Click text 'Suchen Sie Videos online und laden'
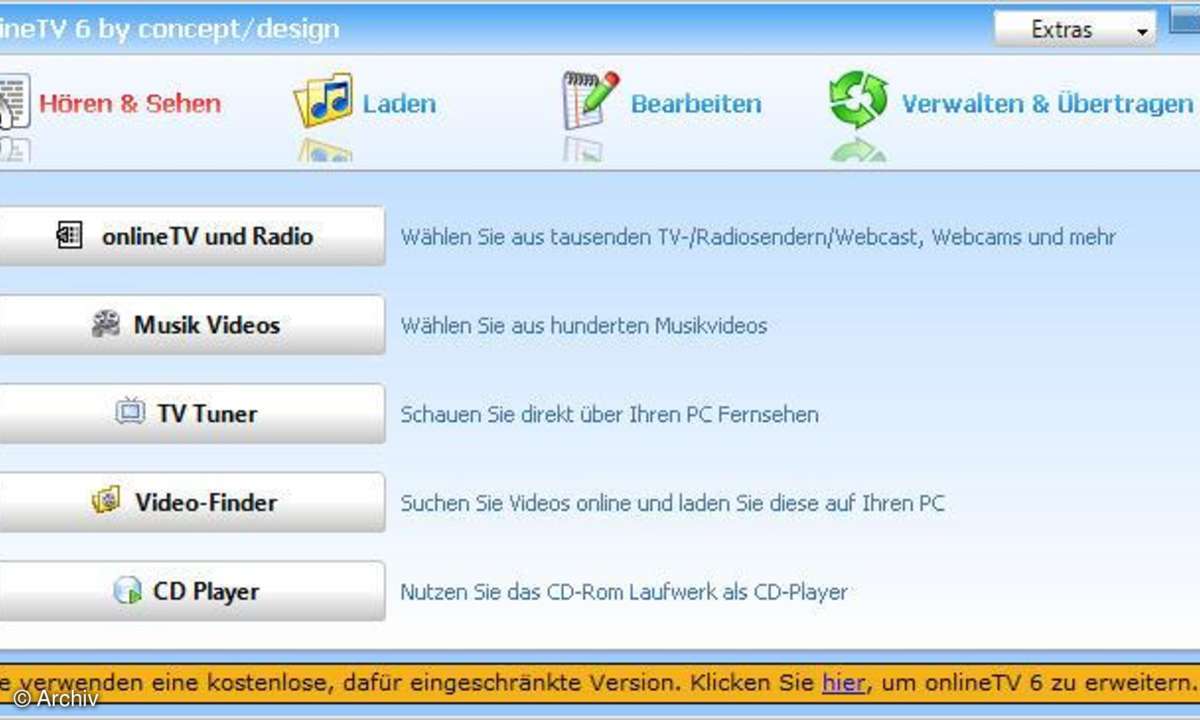 pos(566,503)
